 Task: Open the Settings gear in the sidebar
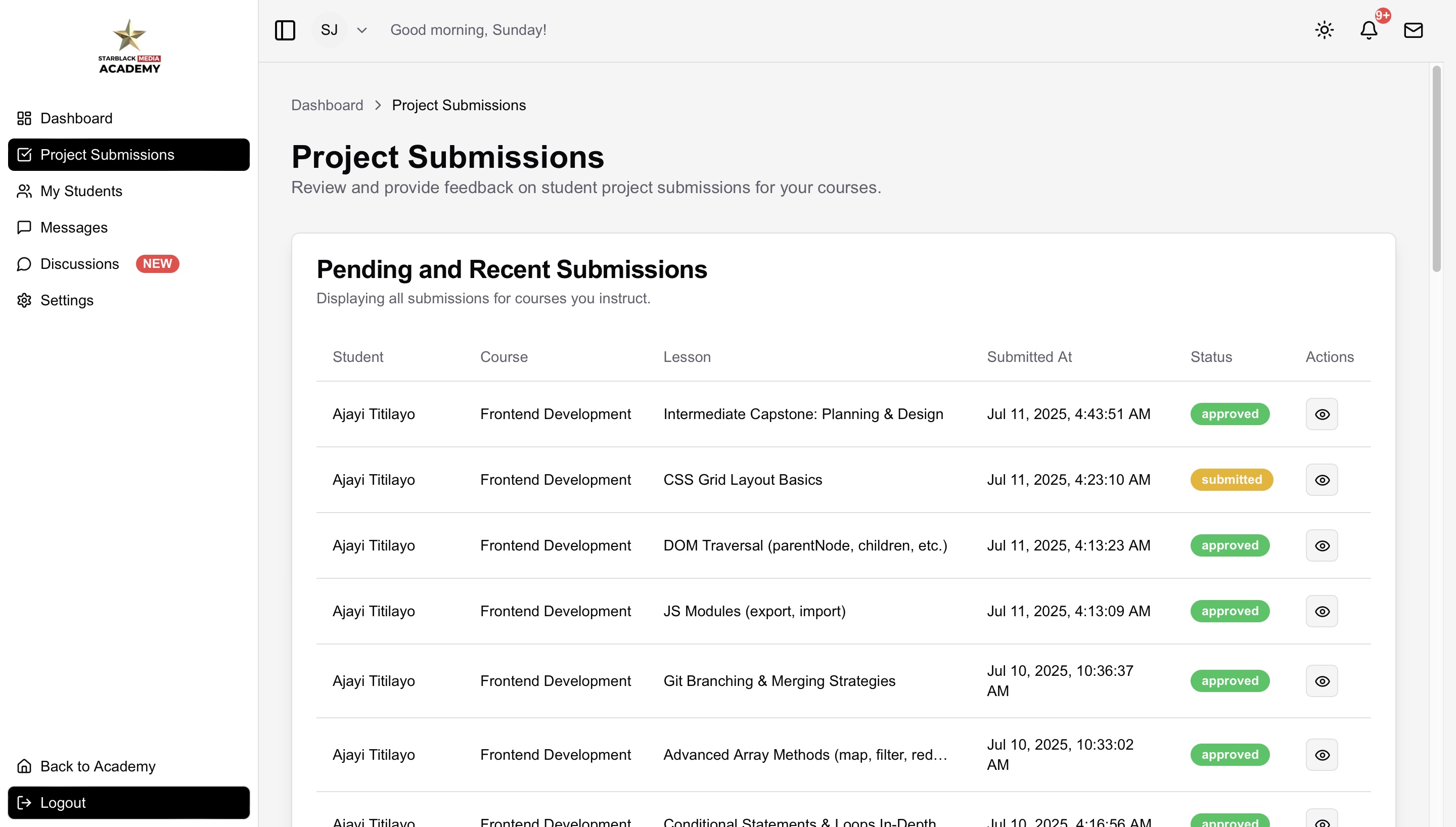click(x=24, y=300)
